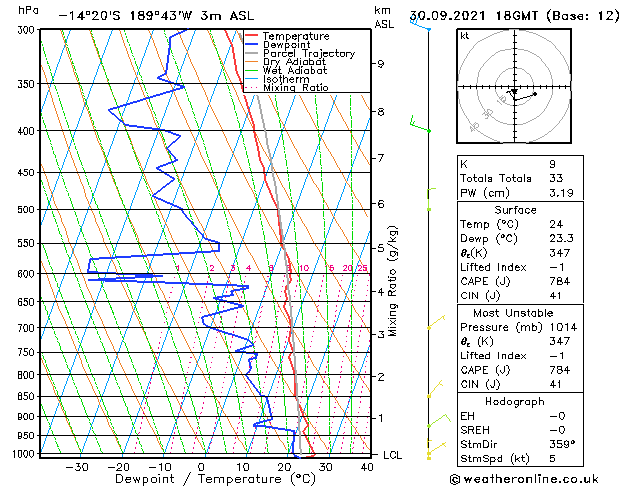
Task: Click the red Temperature legend line
Action: pyautogui.click(x=251, y=36)
